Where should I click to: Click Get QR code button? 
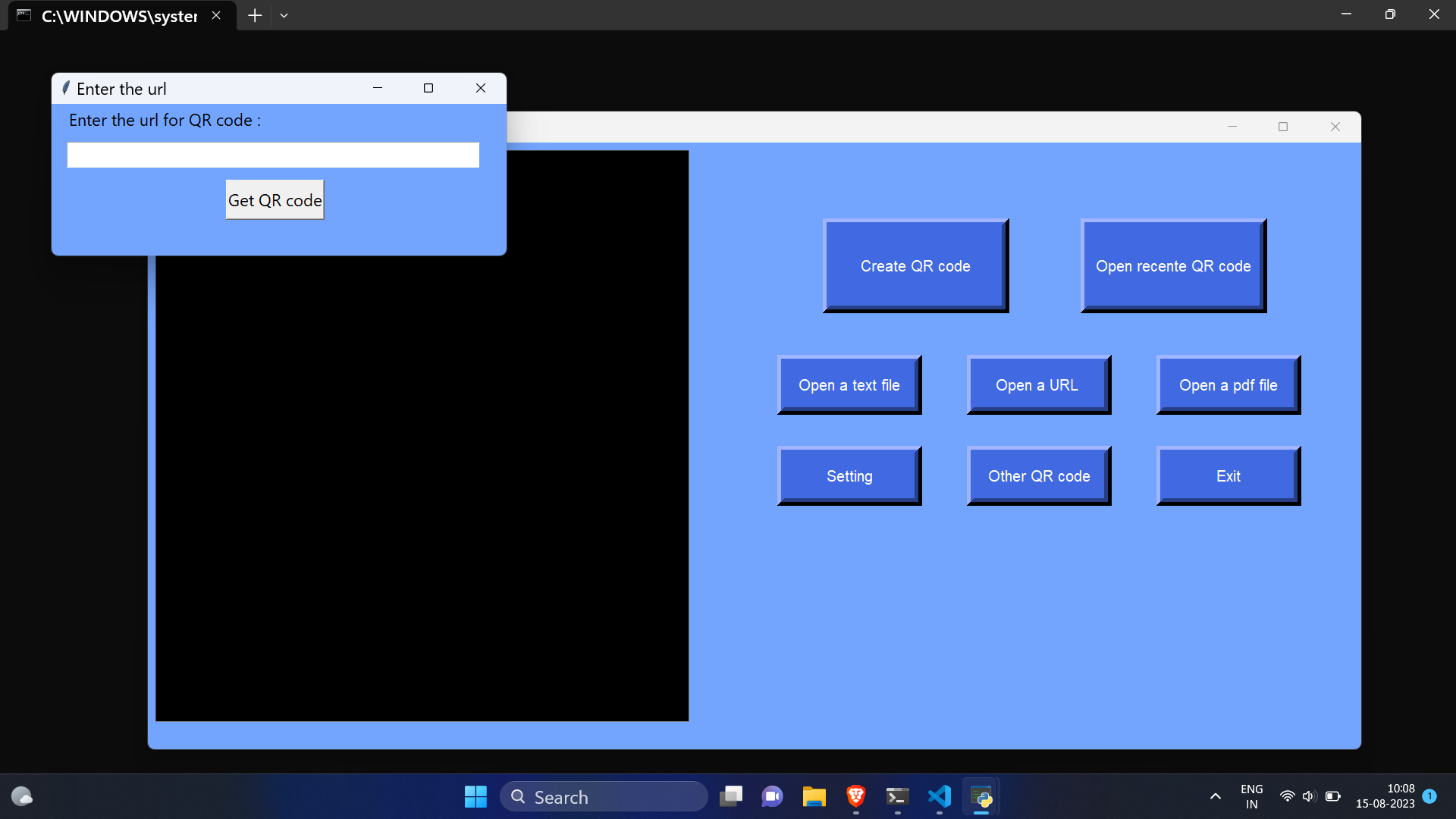click(x=275, y=200)
